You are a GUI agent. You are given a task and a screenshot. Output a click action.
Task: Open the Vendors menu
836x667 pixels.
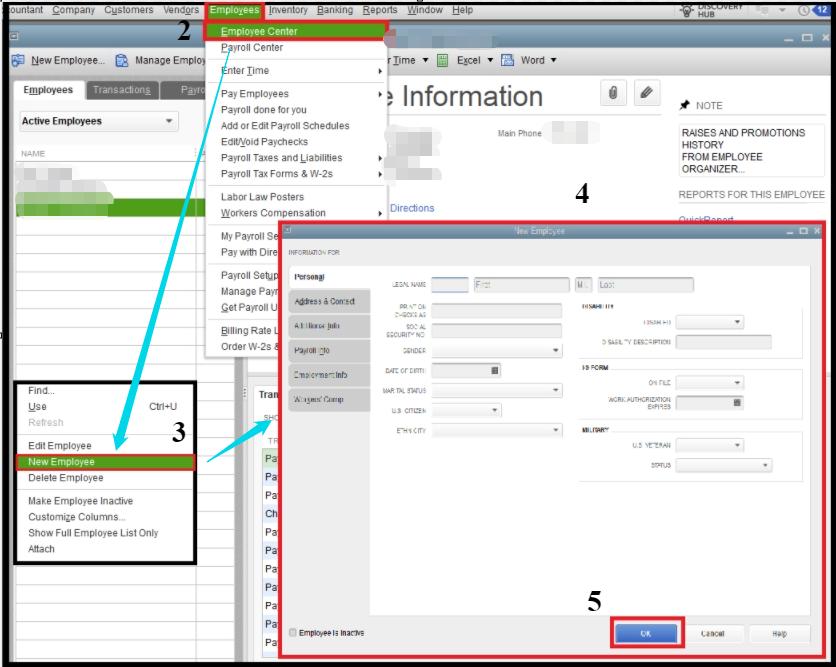(x=181, y=10)
